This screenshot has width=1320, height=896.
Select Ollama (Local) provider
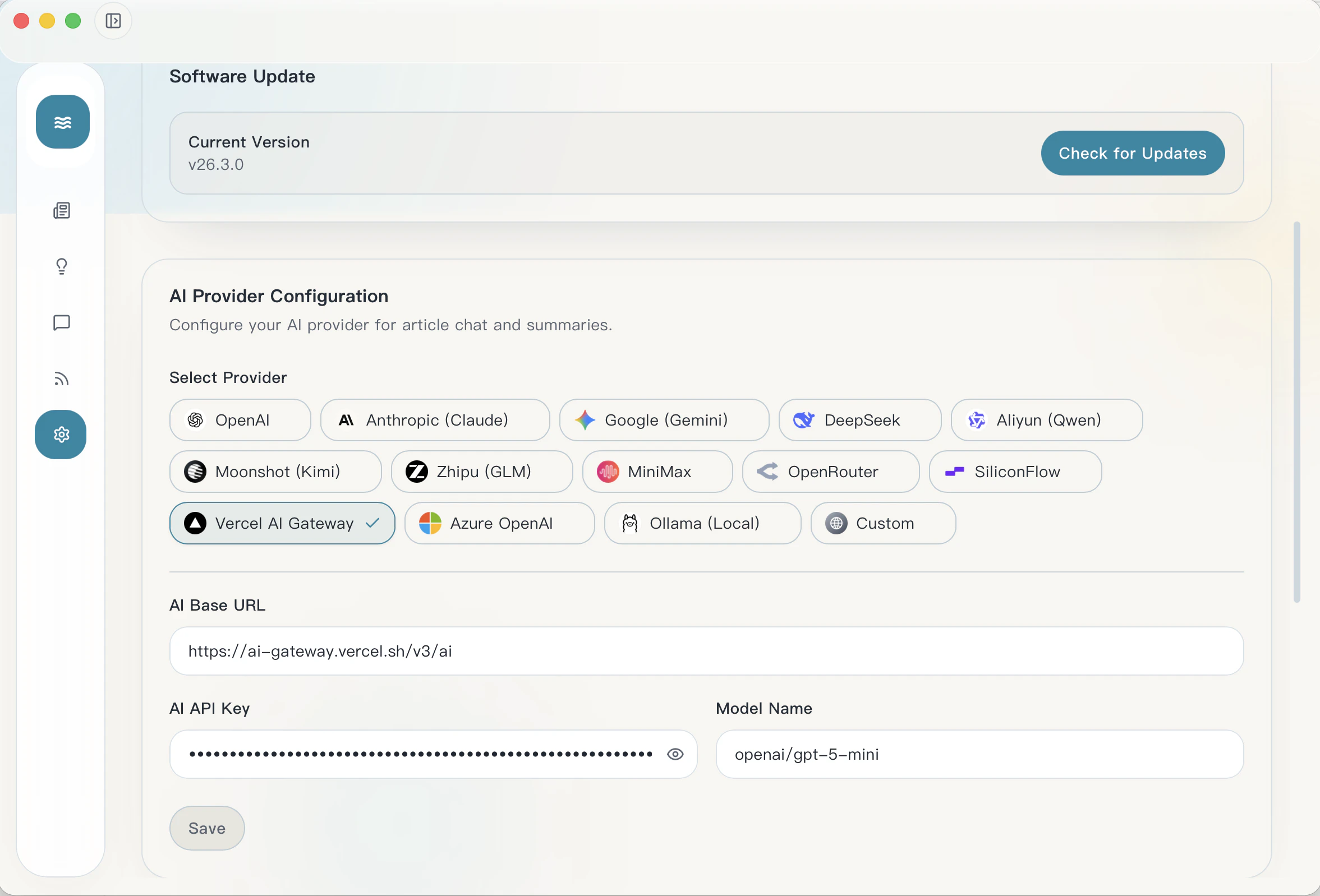click(702, 523)
